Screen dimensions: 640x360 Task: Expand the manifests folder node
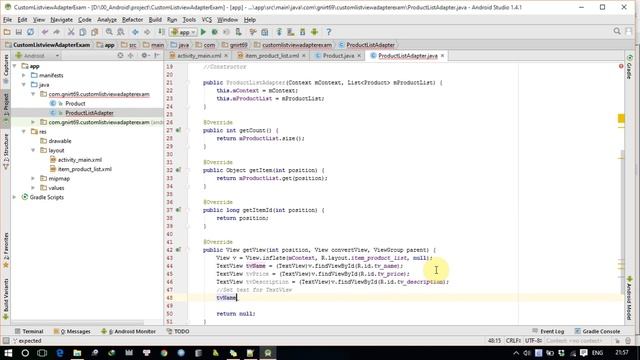point(24,76)
